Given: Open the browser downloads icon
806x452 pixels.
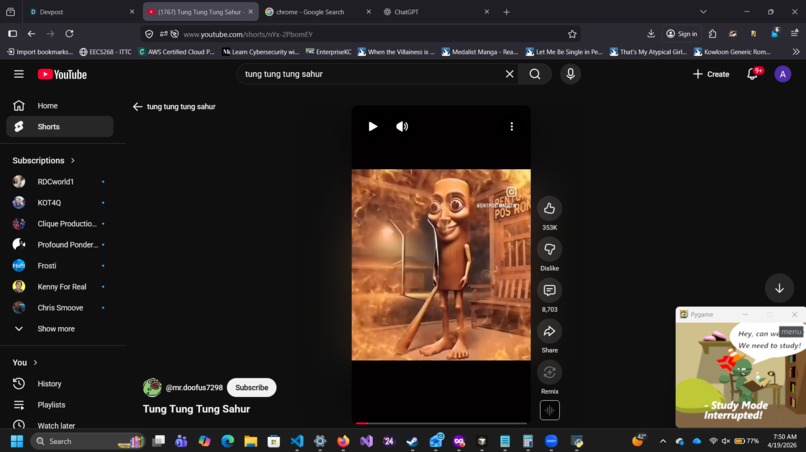Looking at the screenshot, I should [651, 34].
